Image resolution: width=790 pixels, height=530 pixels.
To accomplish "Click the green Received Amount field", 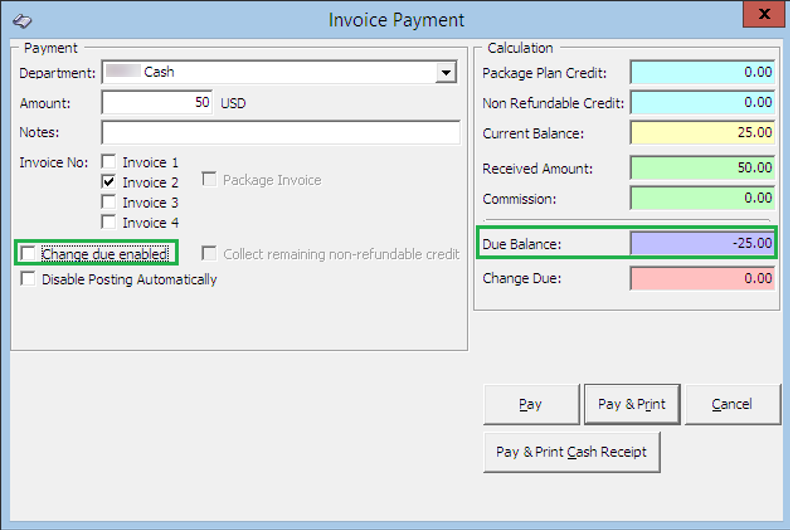I will pyautogui.click(x=702, y=168).
